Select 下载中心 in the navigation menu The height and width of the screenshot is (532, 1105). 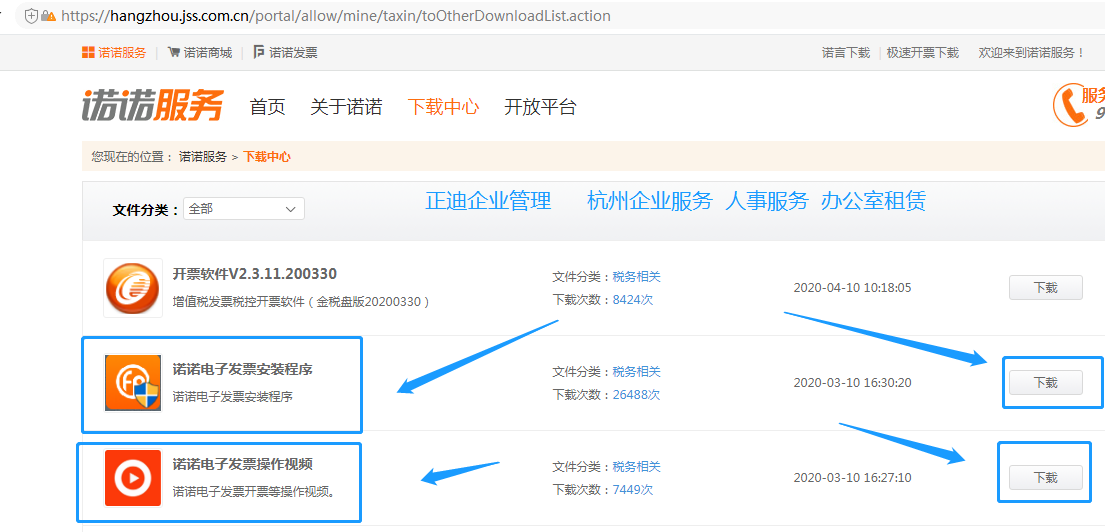[x=443, y=107]
